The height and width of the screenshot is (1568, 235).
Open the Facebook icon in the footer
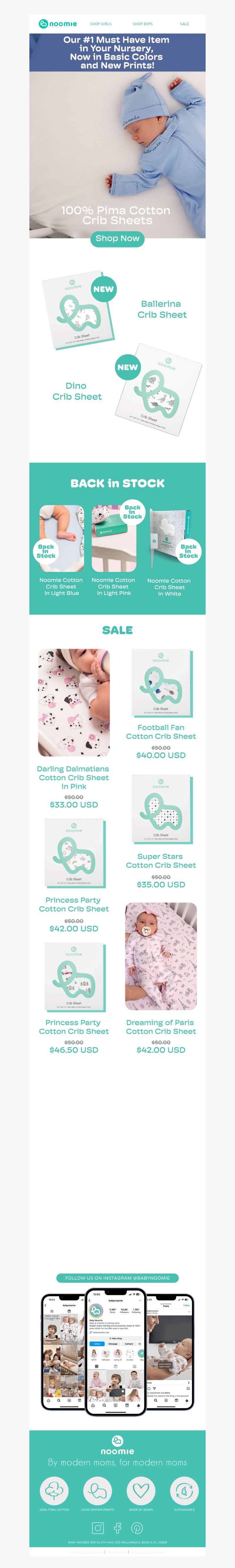[117, 1528]
